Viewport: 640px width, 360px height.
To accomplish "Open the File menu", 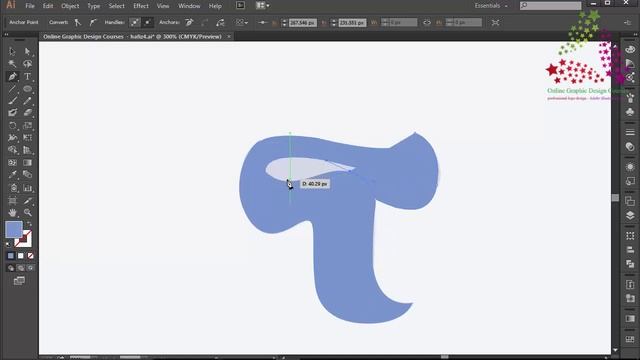I will click(x=30, y=6).
